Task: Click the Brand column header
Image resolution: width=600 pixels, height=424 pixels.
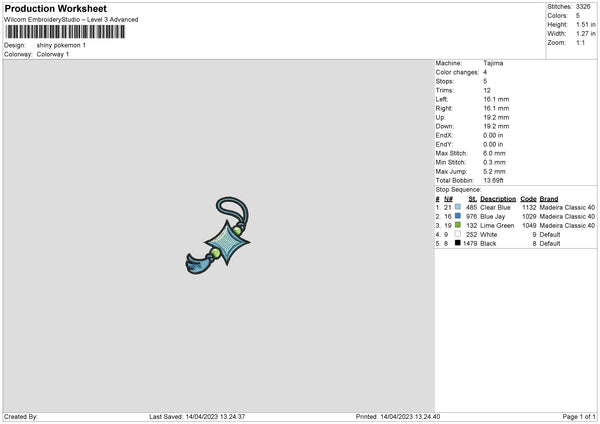Action: coord(549,199)
